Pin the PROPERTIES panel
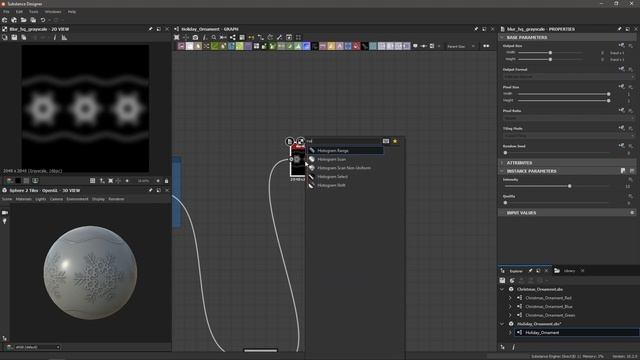 [x=619, y=29]
